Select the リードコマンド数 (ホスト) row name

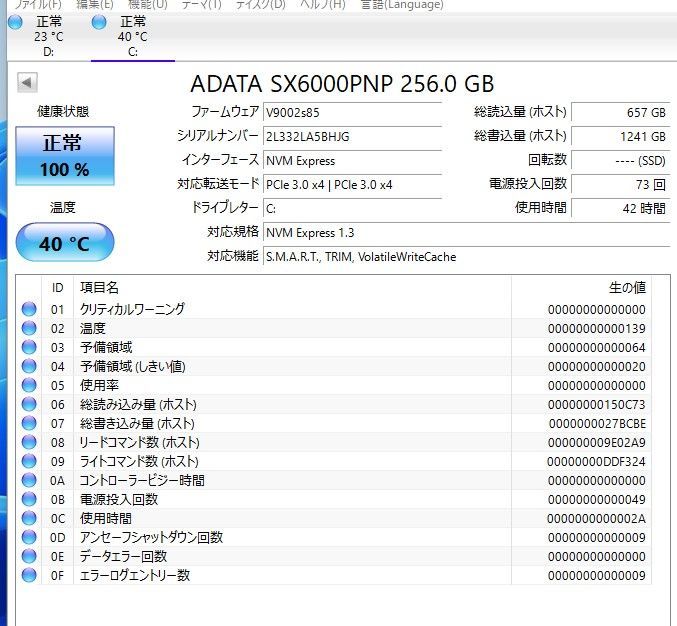pos(139,442)
